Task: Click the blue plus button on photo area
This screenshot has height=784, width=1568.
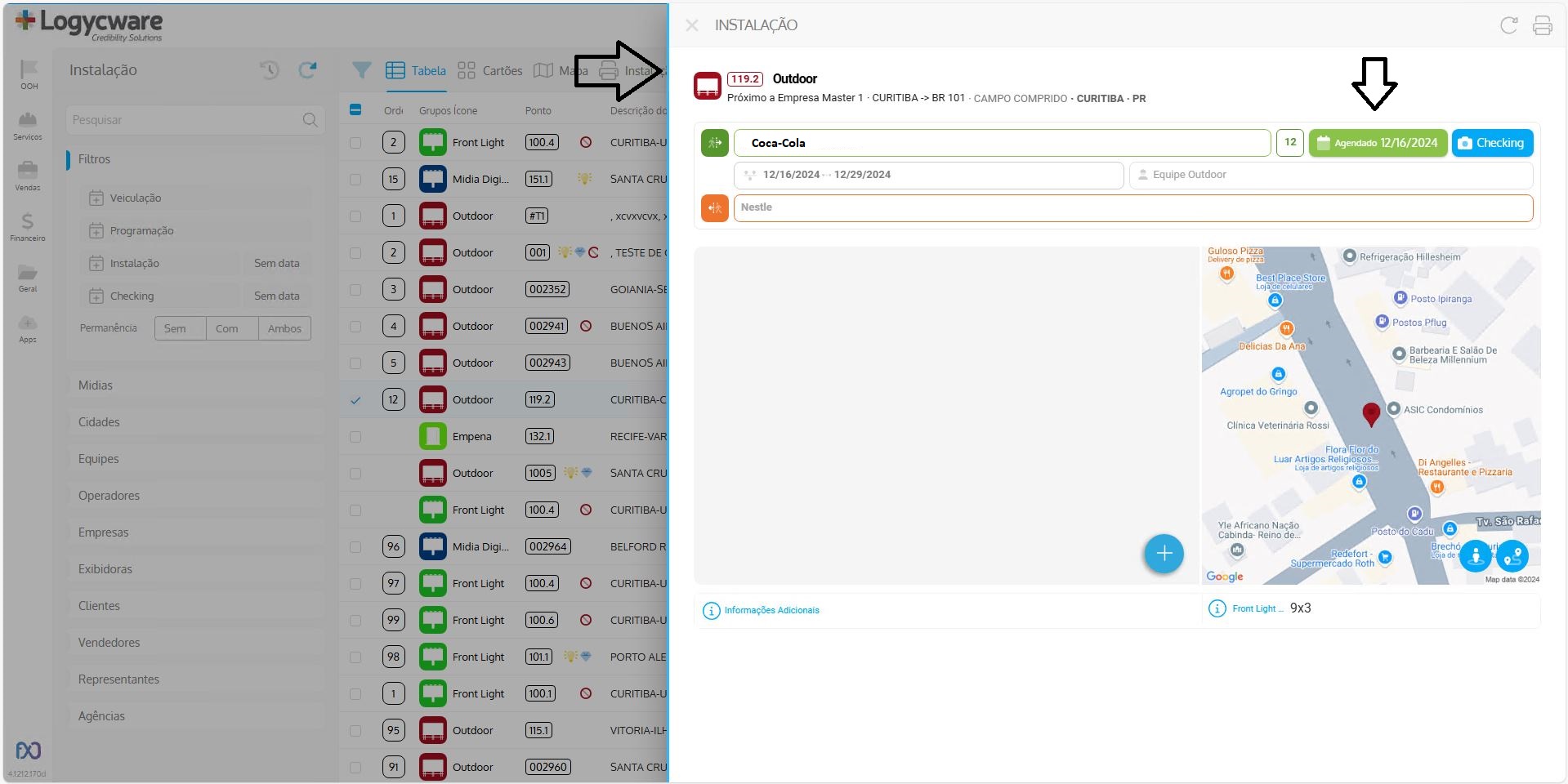Action: pyautogui.click(x=1164, y=554)
